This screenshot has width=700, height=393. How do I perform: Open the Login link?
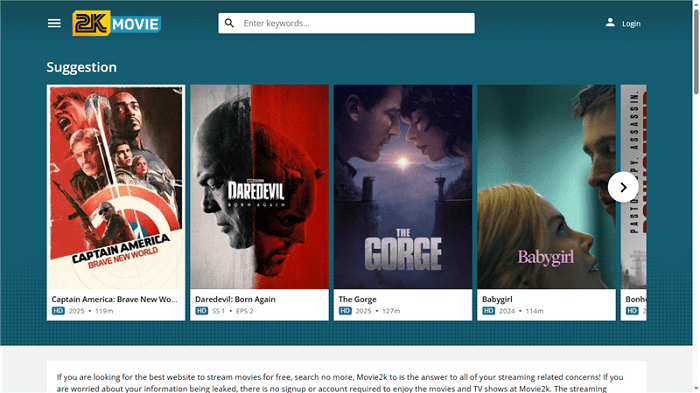click(x=631, y=24)
